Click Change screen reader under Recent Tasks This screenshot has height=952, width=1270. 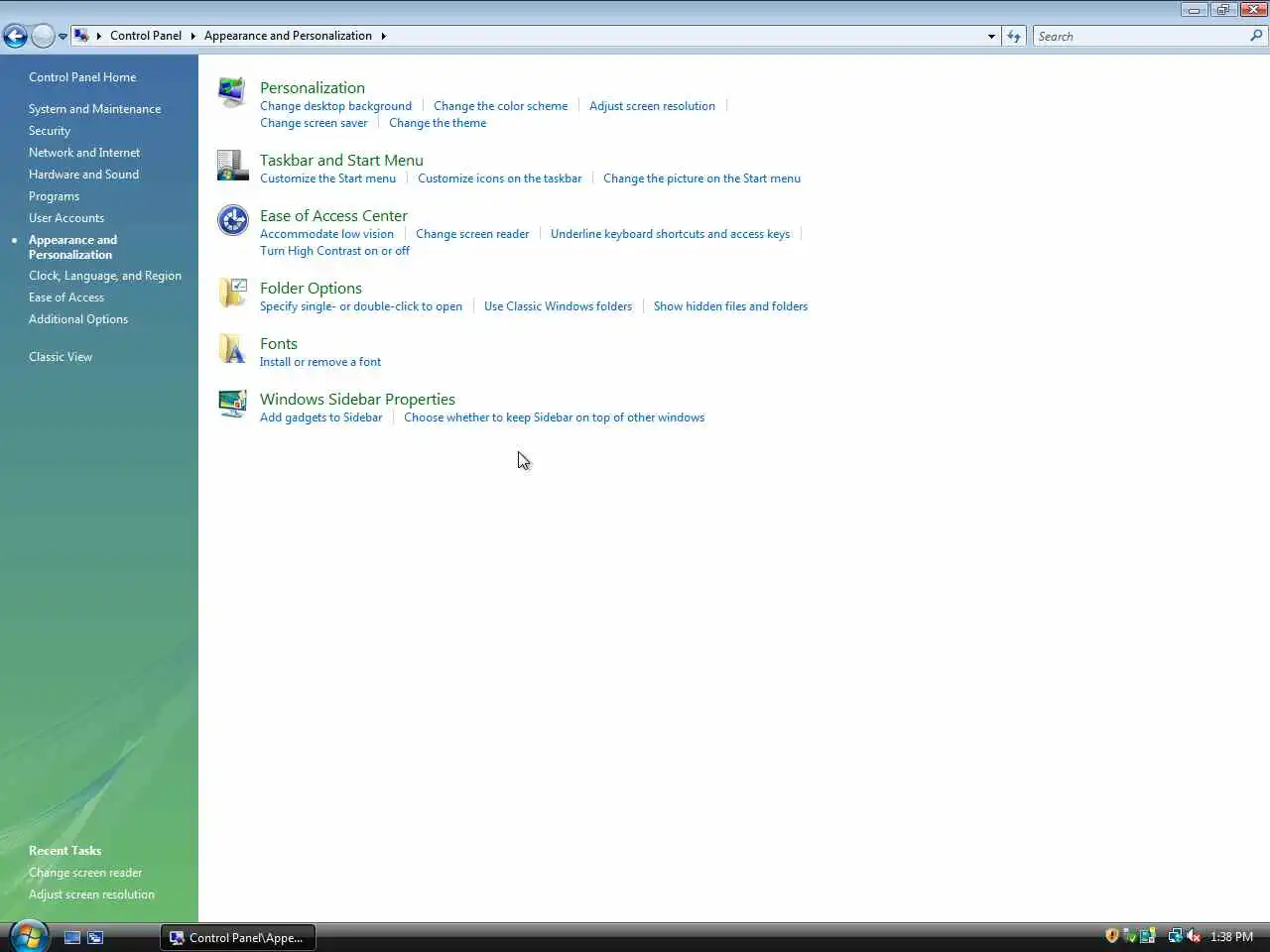[x=85, y=873]
